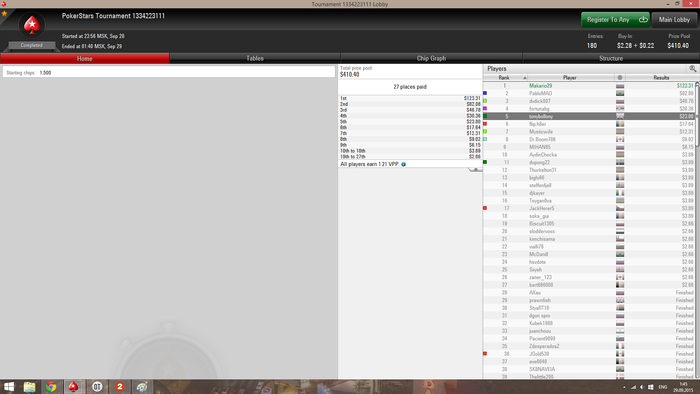Sort players by Rank column header
The image size is (700, 394).
[505, 78]
